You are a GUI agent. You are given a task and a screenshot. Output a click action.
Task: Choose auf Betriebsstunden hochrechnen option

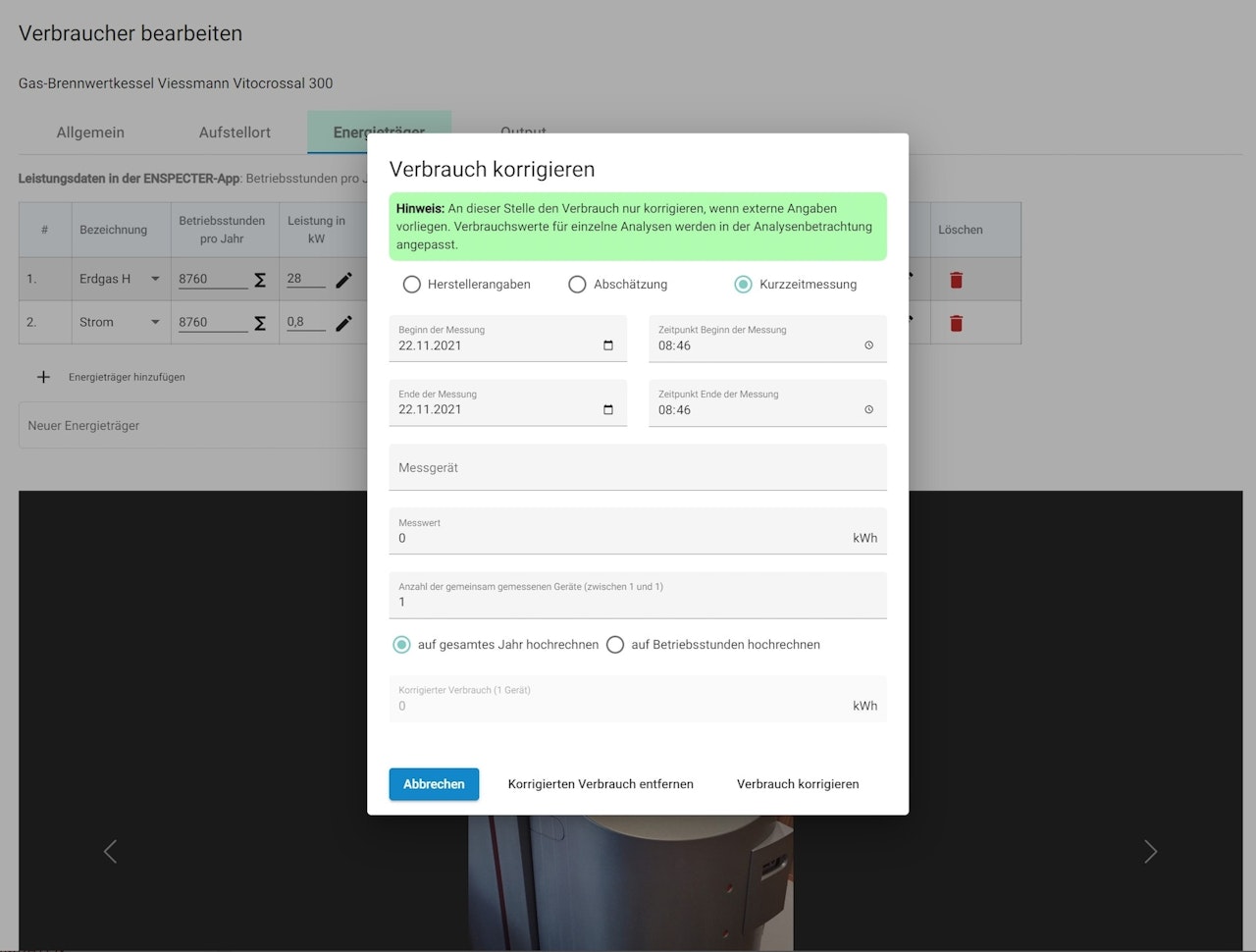pyautogui.click(x=615, y=645)
